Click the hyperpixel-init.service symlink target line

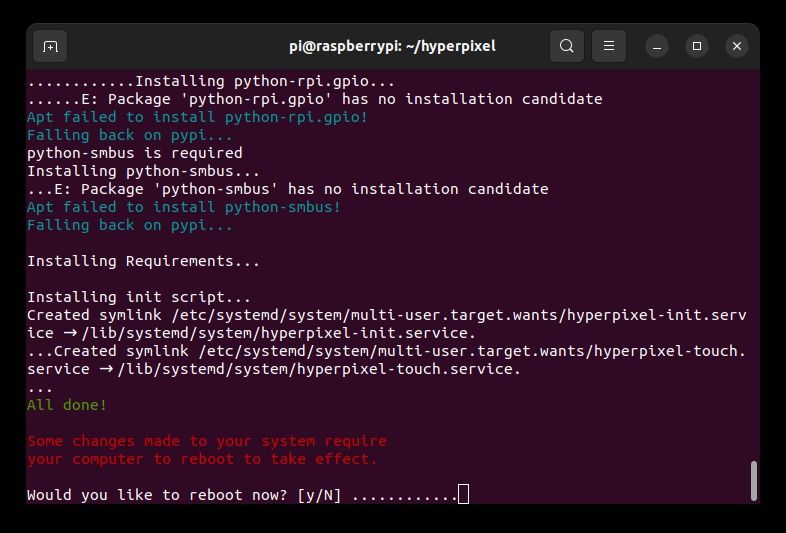point(252,333)
